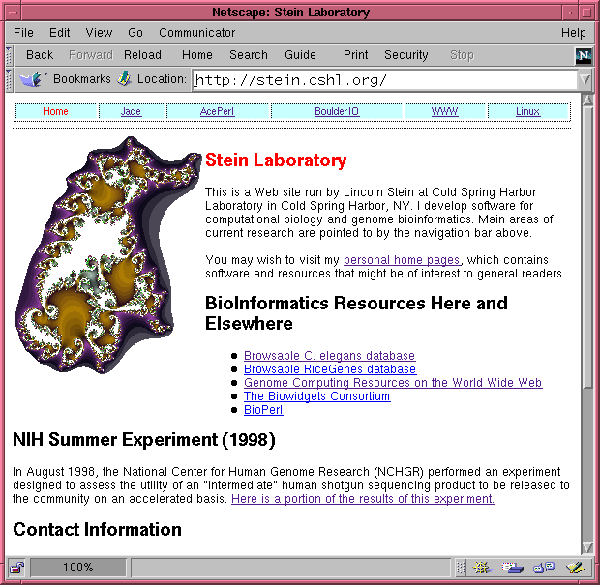Open Navigator from the component bar
The height and width of the screenshot is (585, 600).
pyautogui.click(x=481, y=568)
